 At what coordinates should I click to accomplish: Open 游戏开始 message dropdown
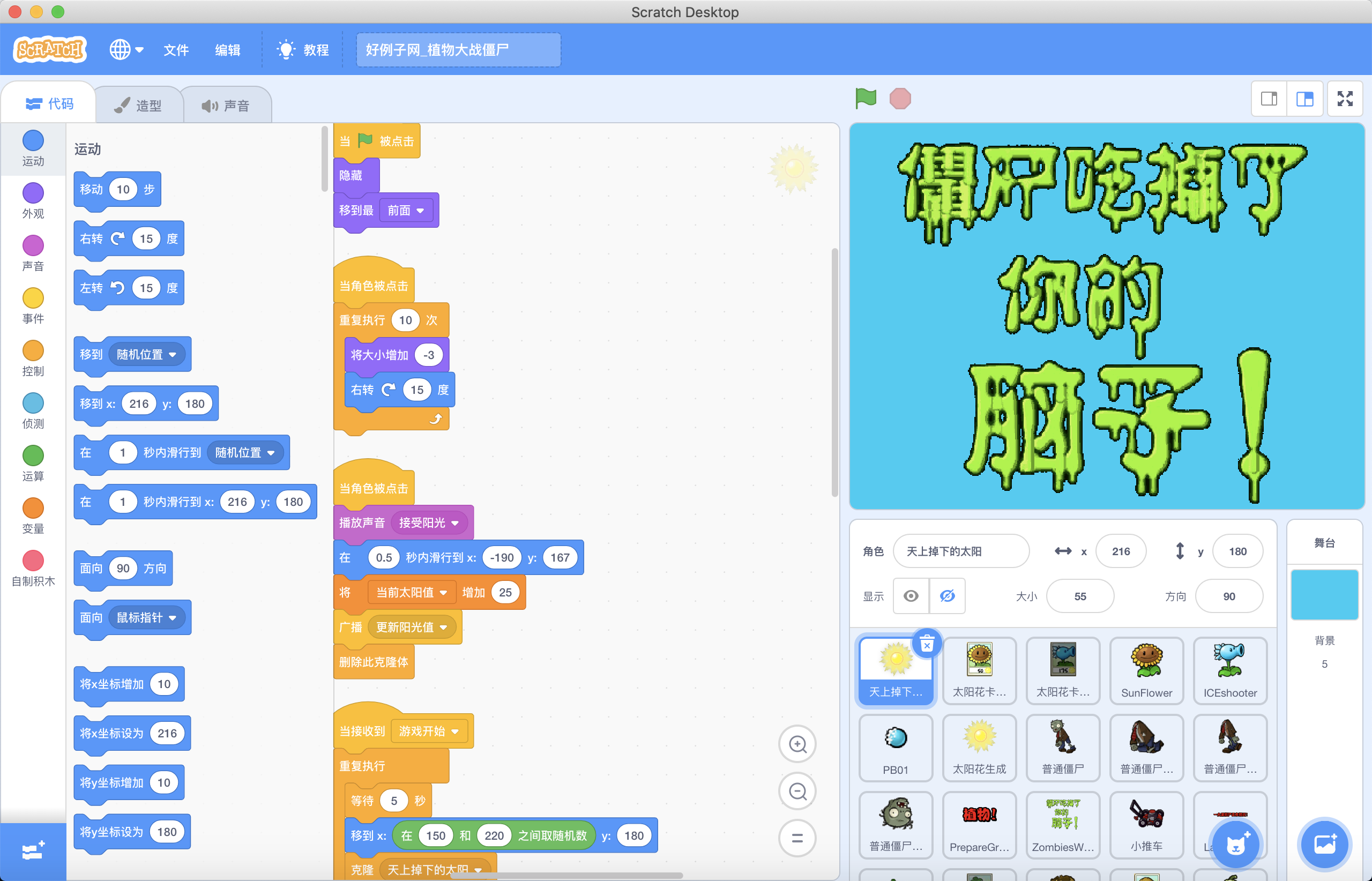pos(429,731)
